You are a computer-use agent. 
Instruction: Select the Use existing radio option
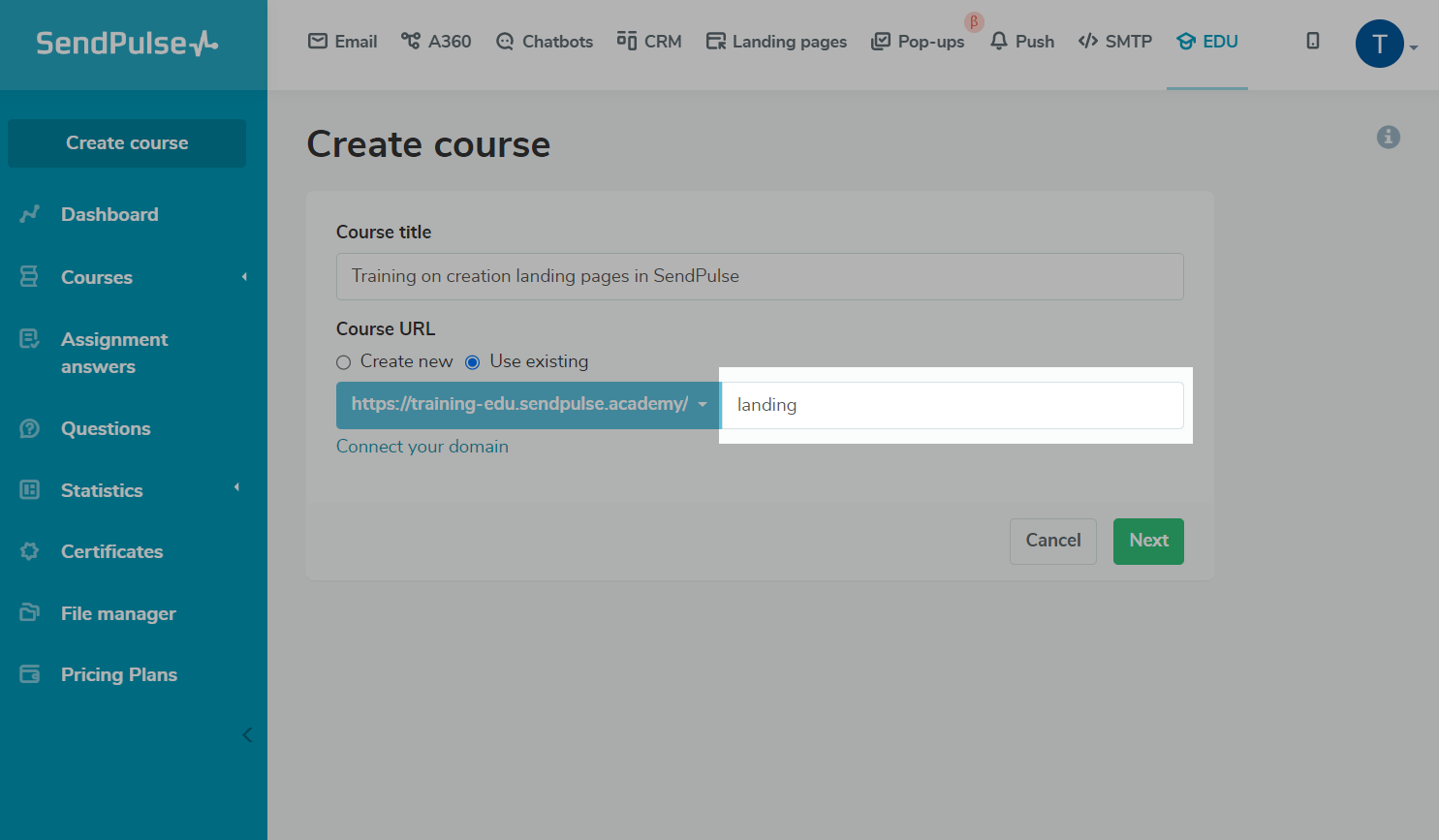tap(473, 362)
